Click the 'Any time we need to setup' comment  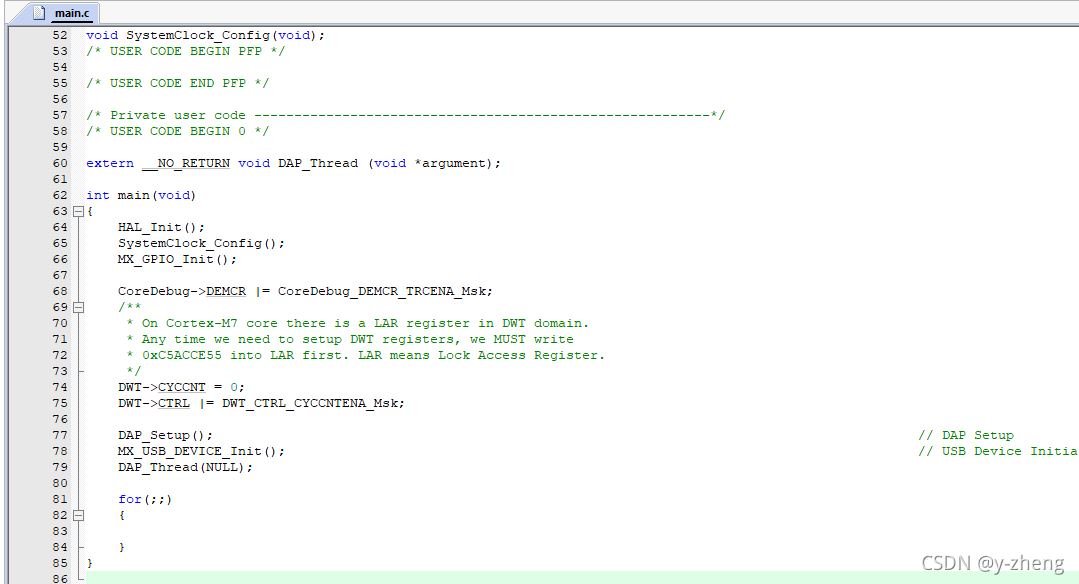350,340
